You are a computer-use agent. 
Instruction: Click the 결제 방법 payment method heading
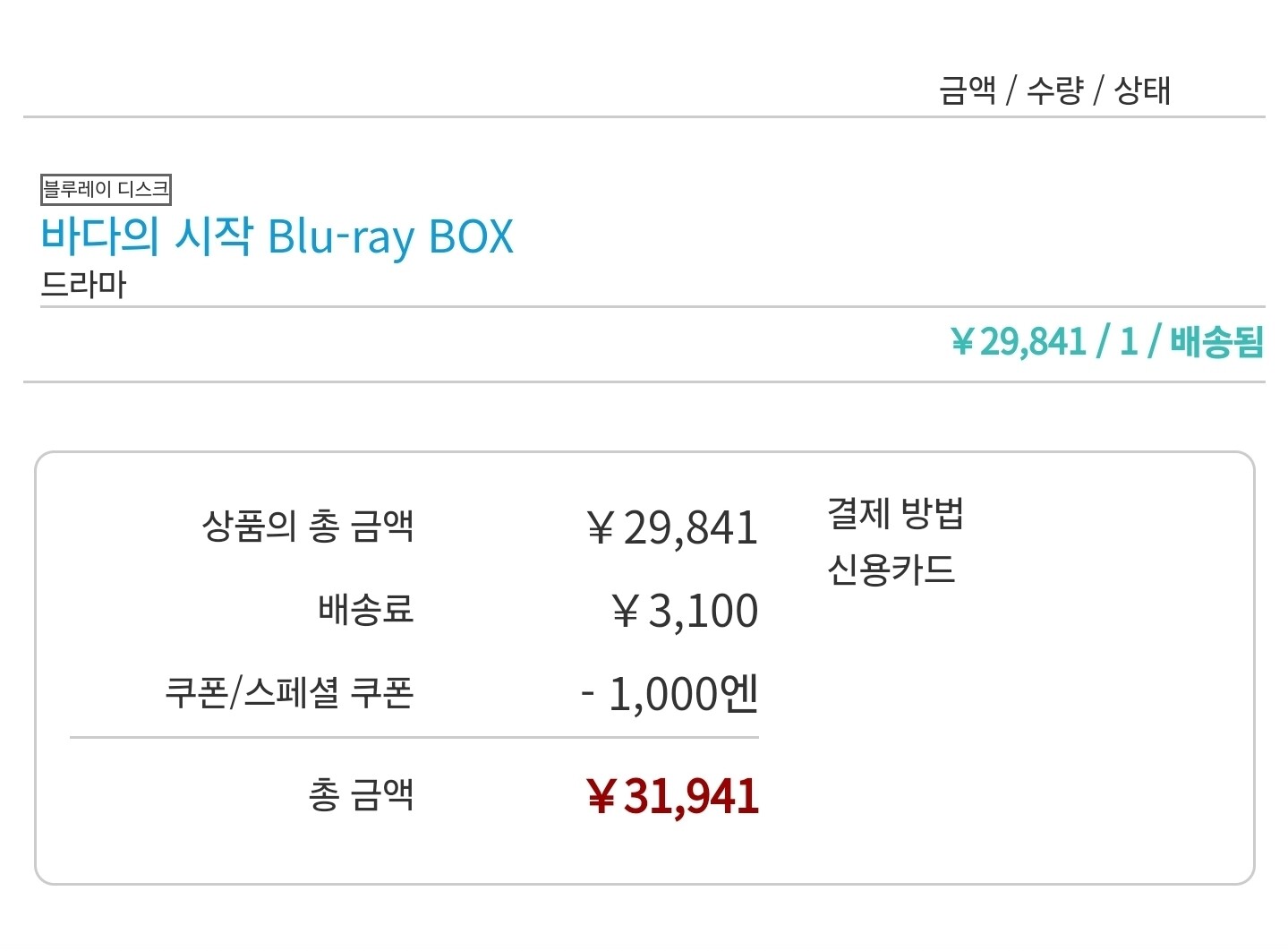894,513
